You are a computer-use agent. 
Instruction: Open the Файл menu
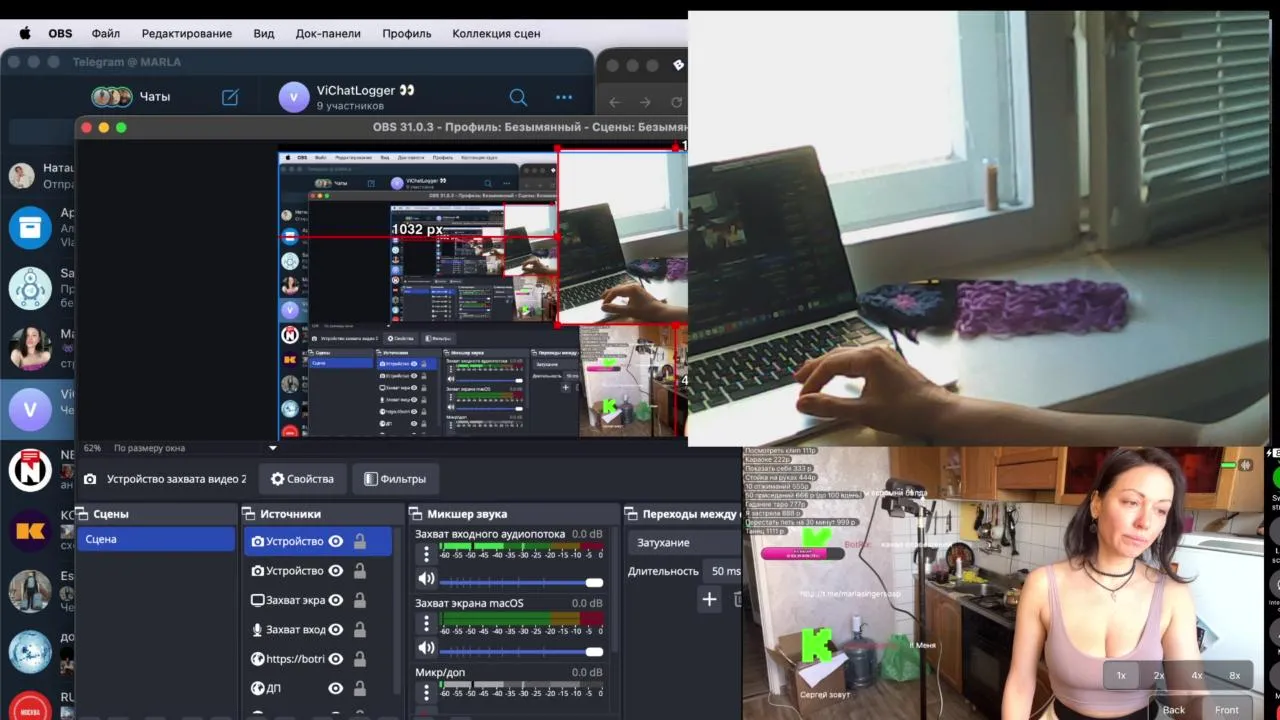[106, 33]
